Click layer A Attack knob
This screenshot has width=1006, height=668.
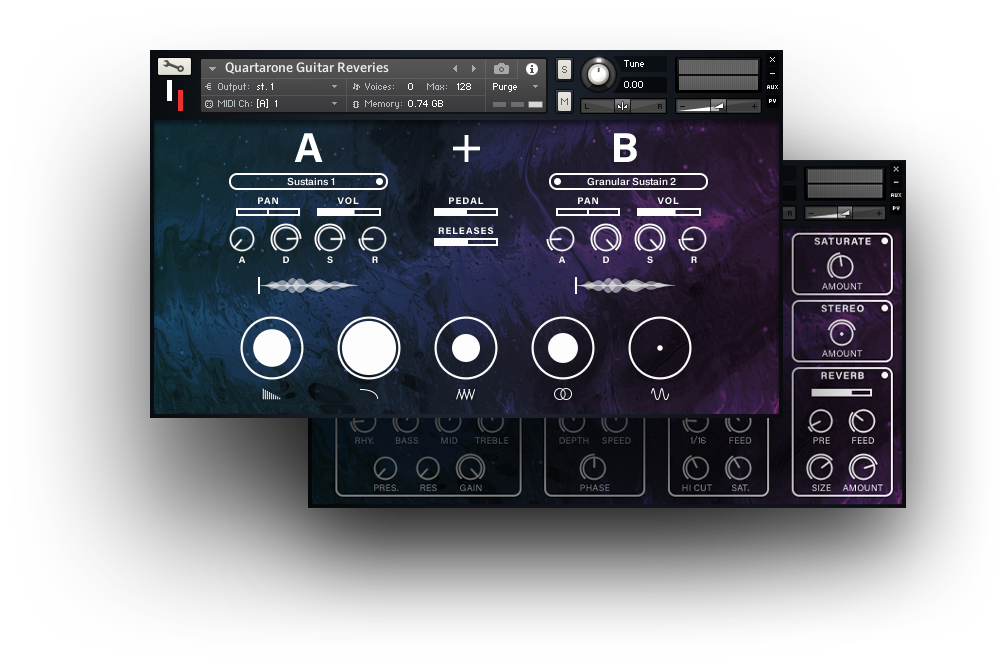(242, 239)
